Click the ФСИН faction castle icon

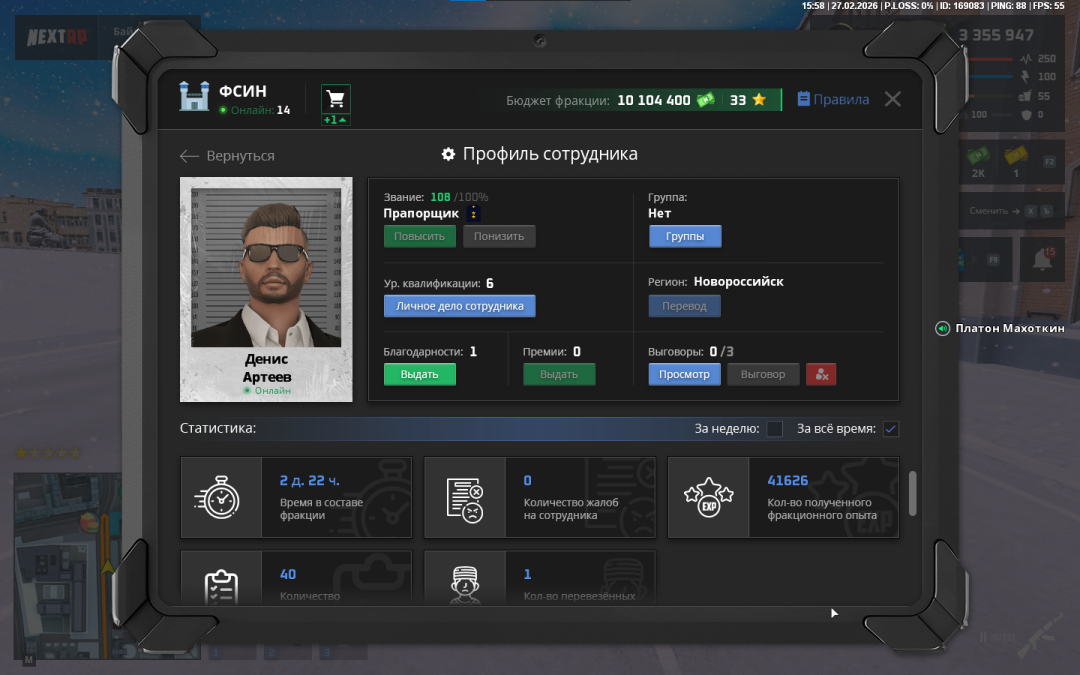click(194, 97)
